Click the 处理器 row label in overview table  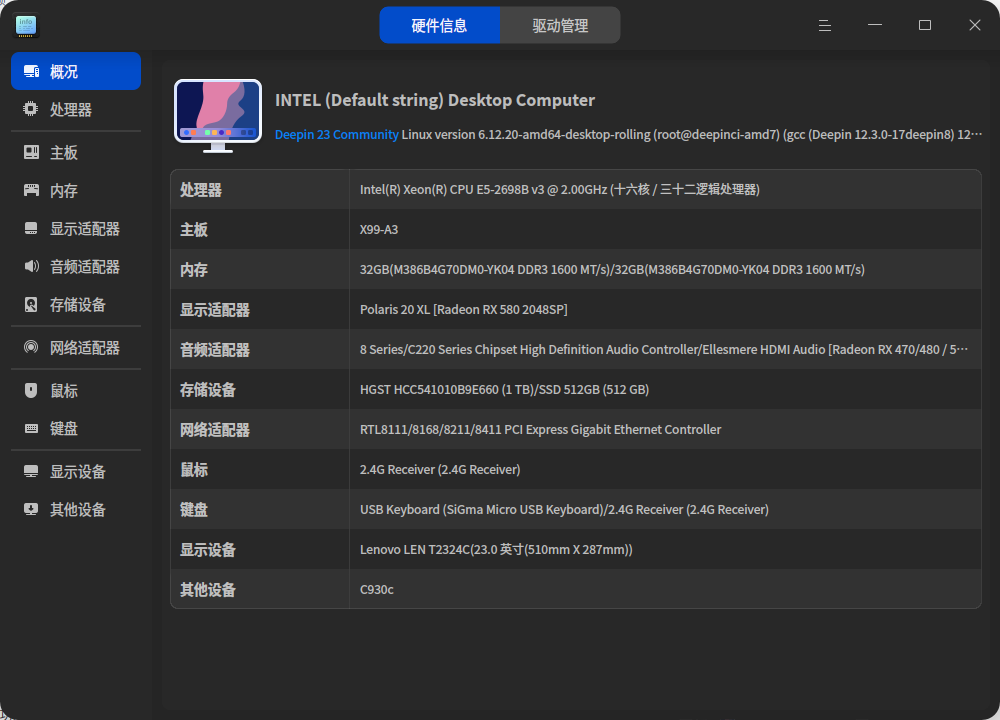click(x=201, y=190)
